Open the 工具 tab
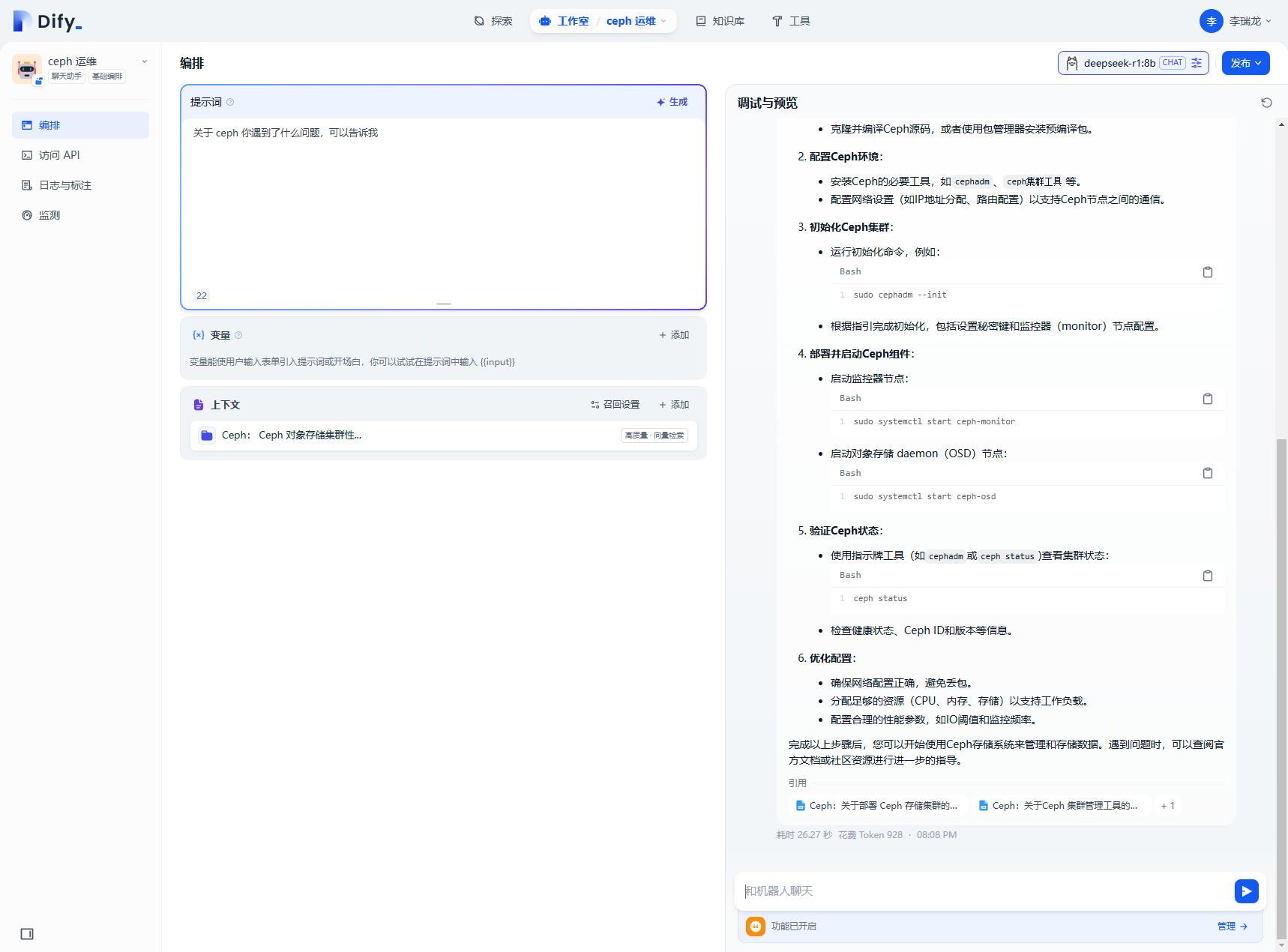The image size is (1288, 952). [x=791, y=21]
